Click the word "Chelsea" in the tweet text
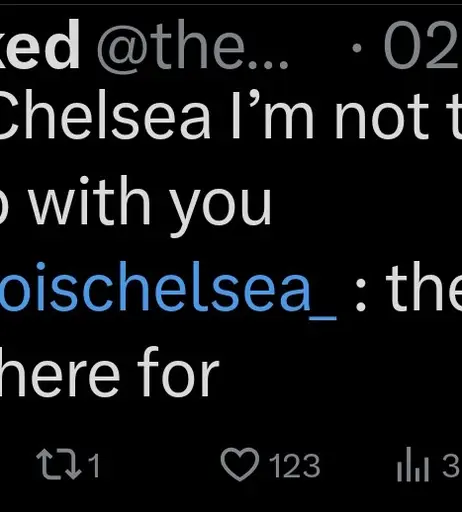Image resolution: width=462 pixels, height=512 pixels. tap(105, 115)
